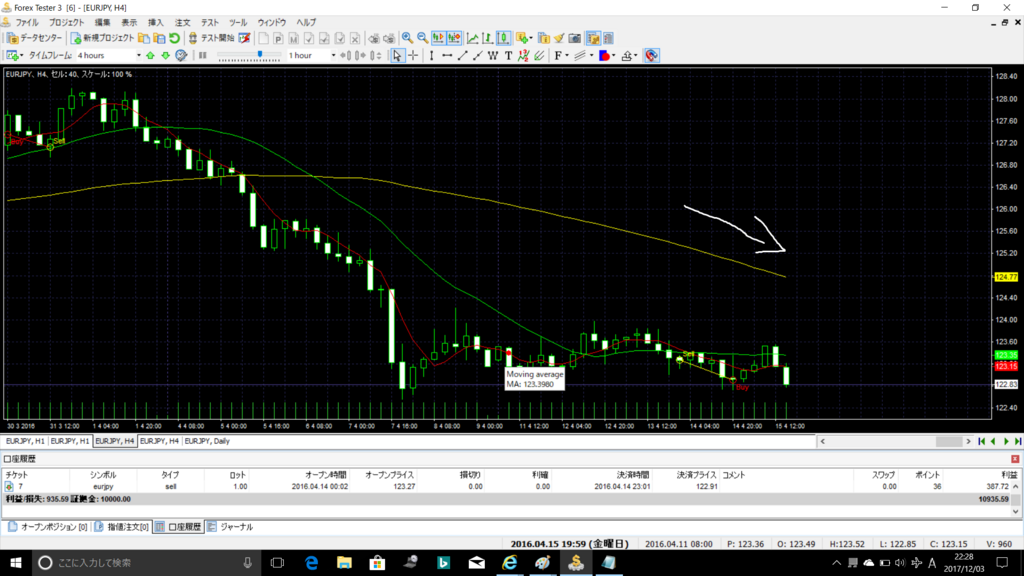This screenshot has width=1024, height=576.
Task: Select the crosshair tool
Action: pyautogui.click(x=413, y=56)
